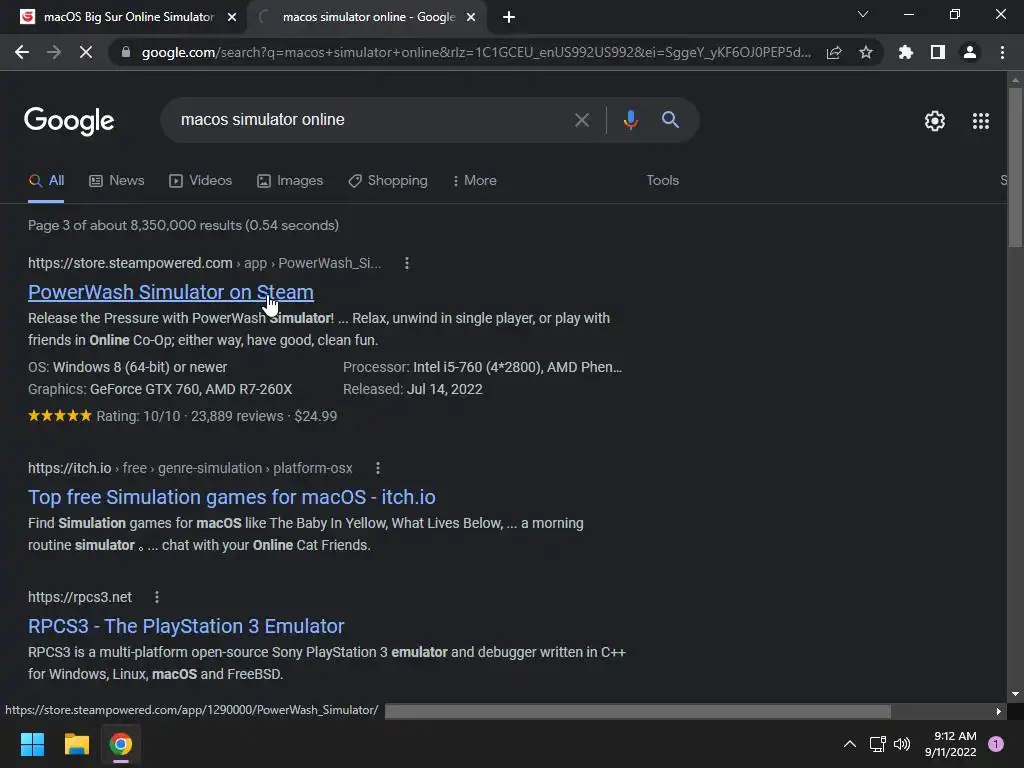The image size is (1024, 768).
Task: Open a new browser tab
Action: coord(509,18)
